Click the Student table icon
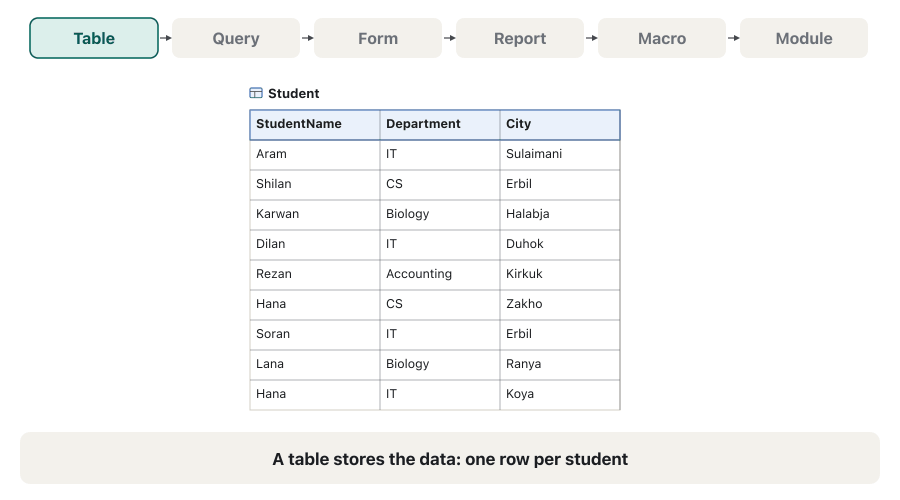 [256, 93]
